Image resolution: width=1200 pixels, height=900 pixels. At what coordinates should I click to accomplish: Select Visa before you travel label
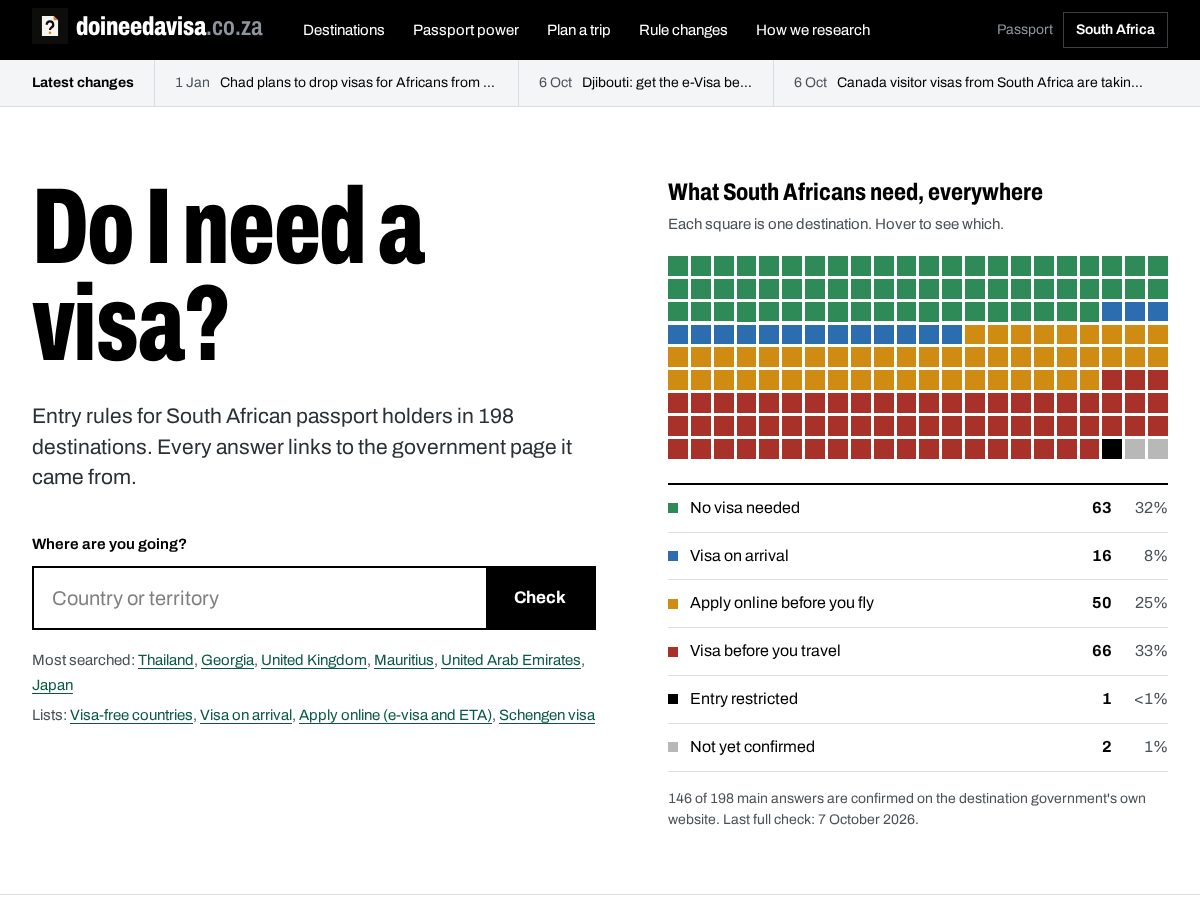[x=765, y=651]
